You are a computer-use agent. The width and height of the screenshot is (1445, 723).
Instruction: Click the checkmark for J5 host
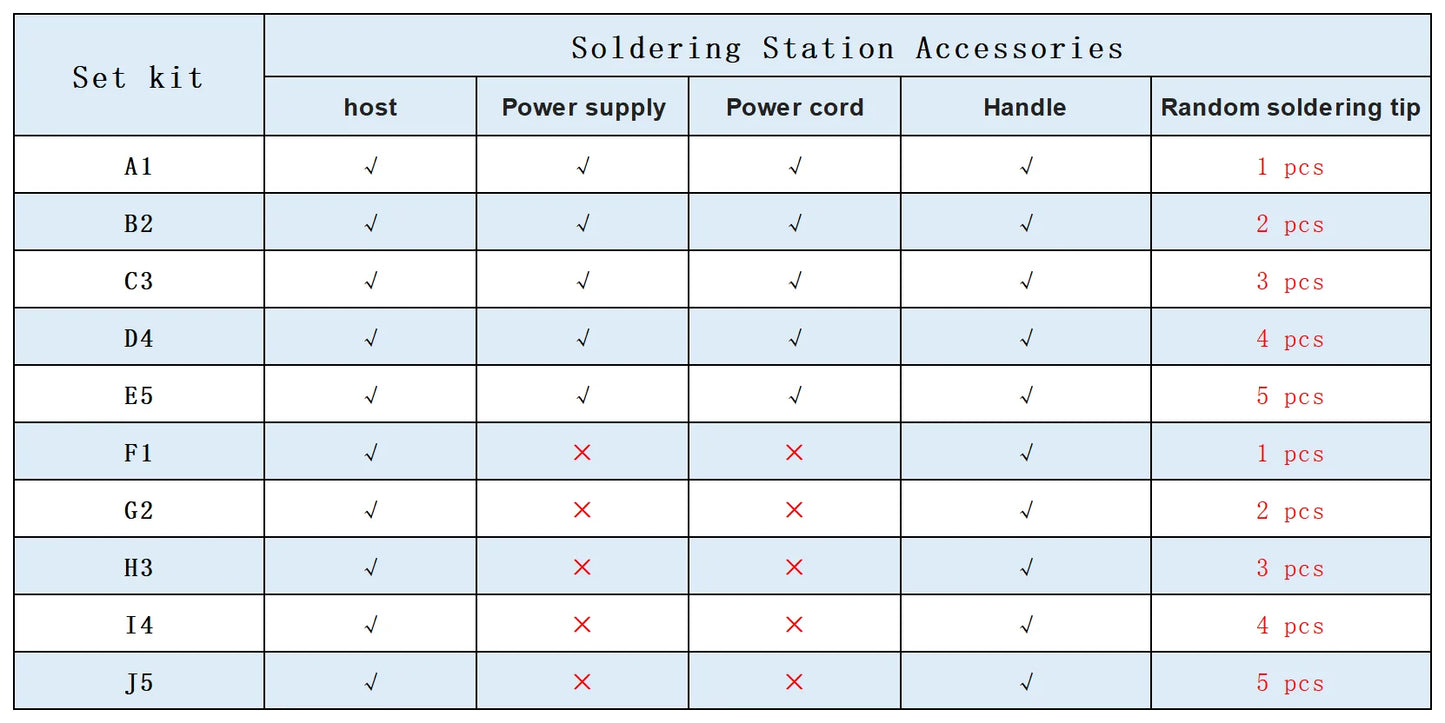tap(371, 682)
